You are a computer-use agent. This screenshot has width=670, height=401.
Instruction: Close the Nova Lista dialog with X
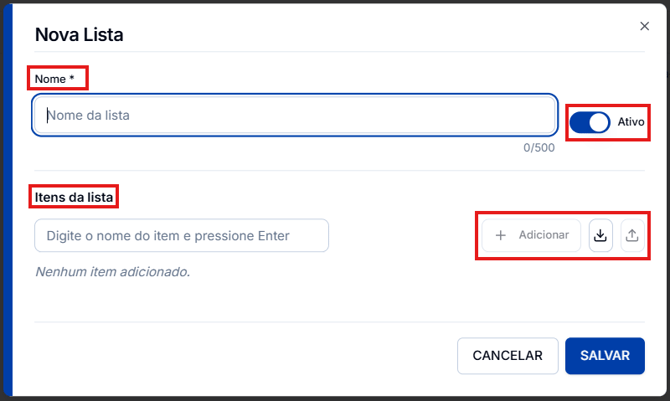tap(644, 26)
